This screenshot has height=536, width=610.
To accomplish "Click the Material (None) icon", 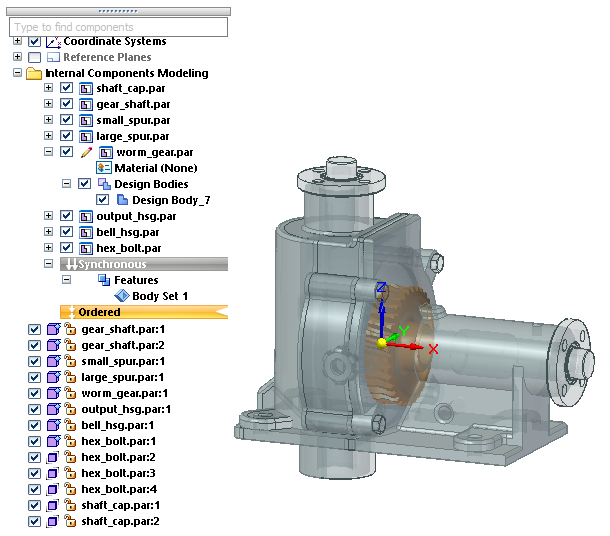I will (x=103, y=168).
